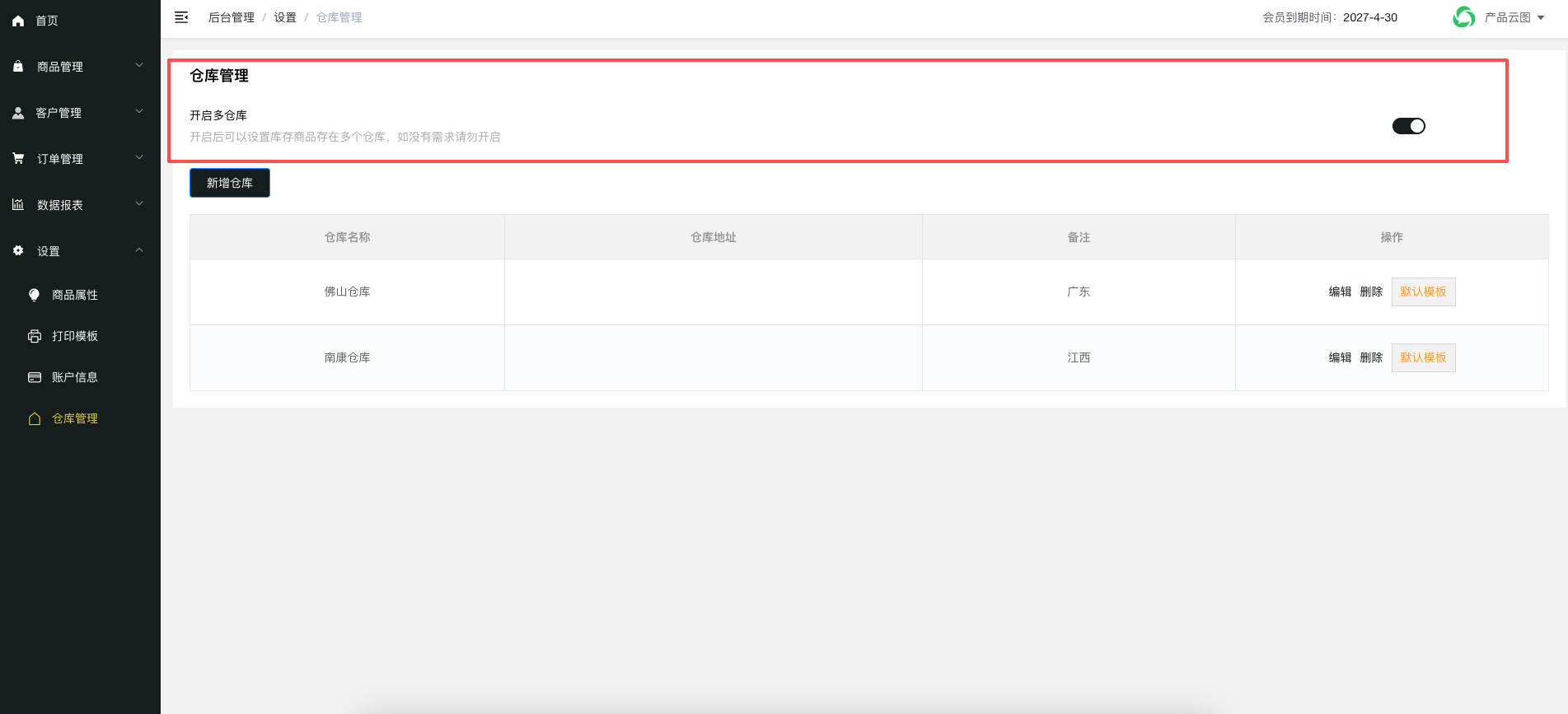Click the chart icon for 数据报表

coord(18,204)
